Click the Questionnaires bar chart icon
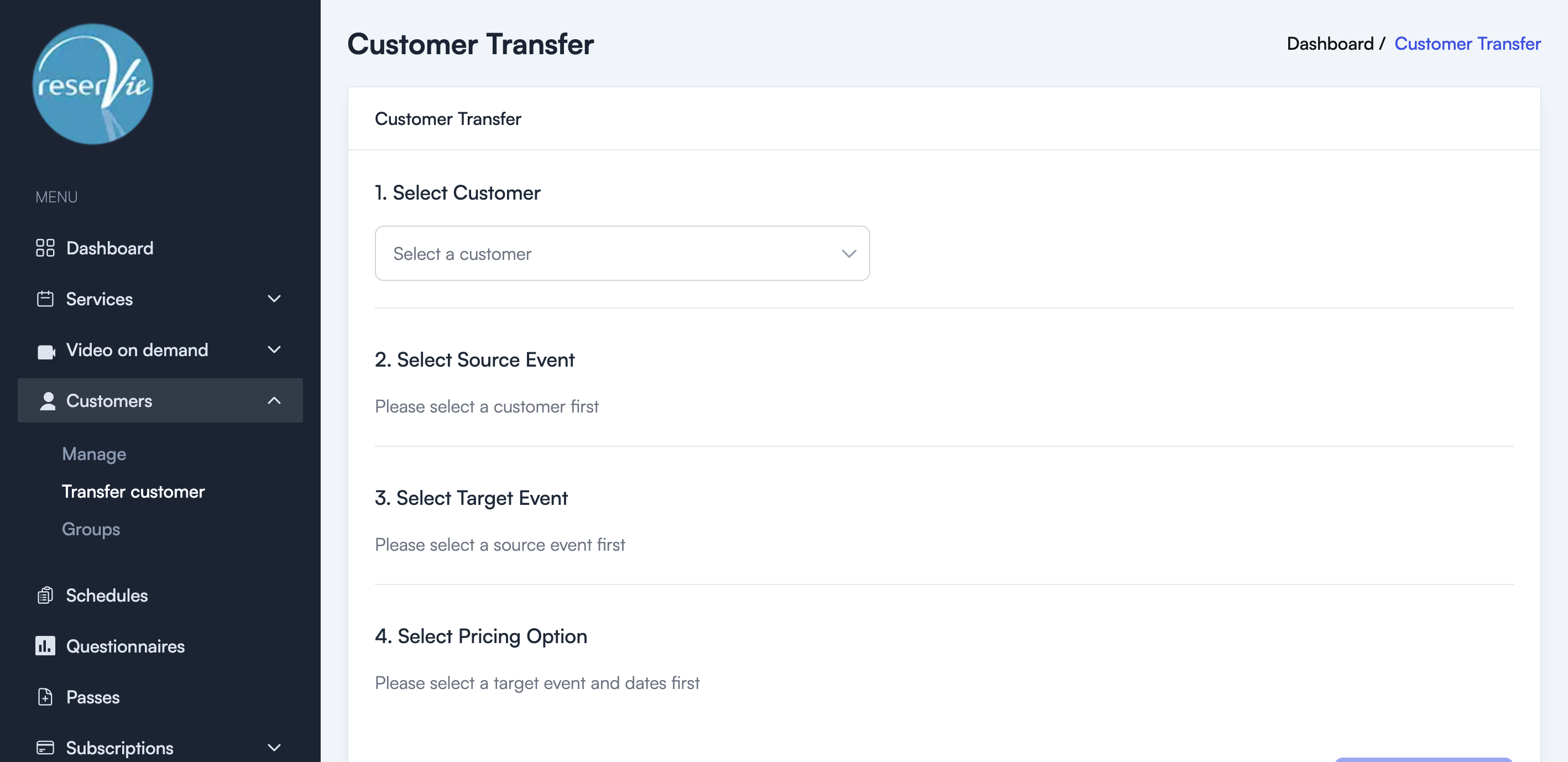This screenshot has width=1568, height=762. click(45, 646)
